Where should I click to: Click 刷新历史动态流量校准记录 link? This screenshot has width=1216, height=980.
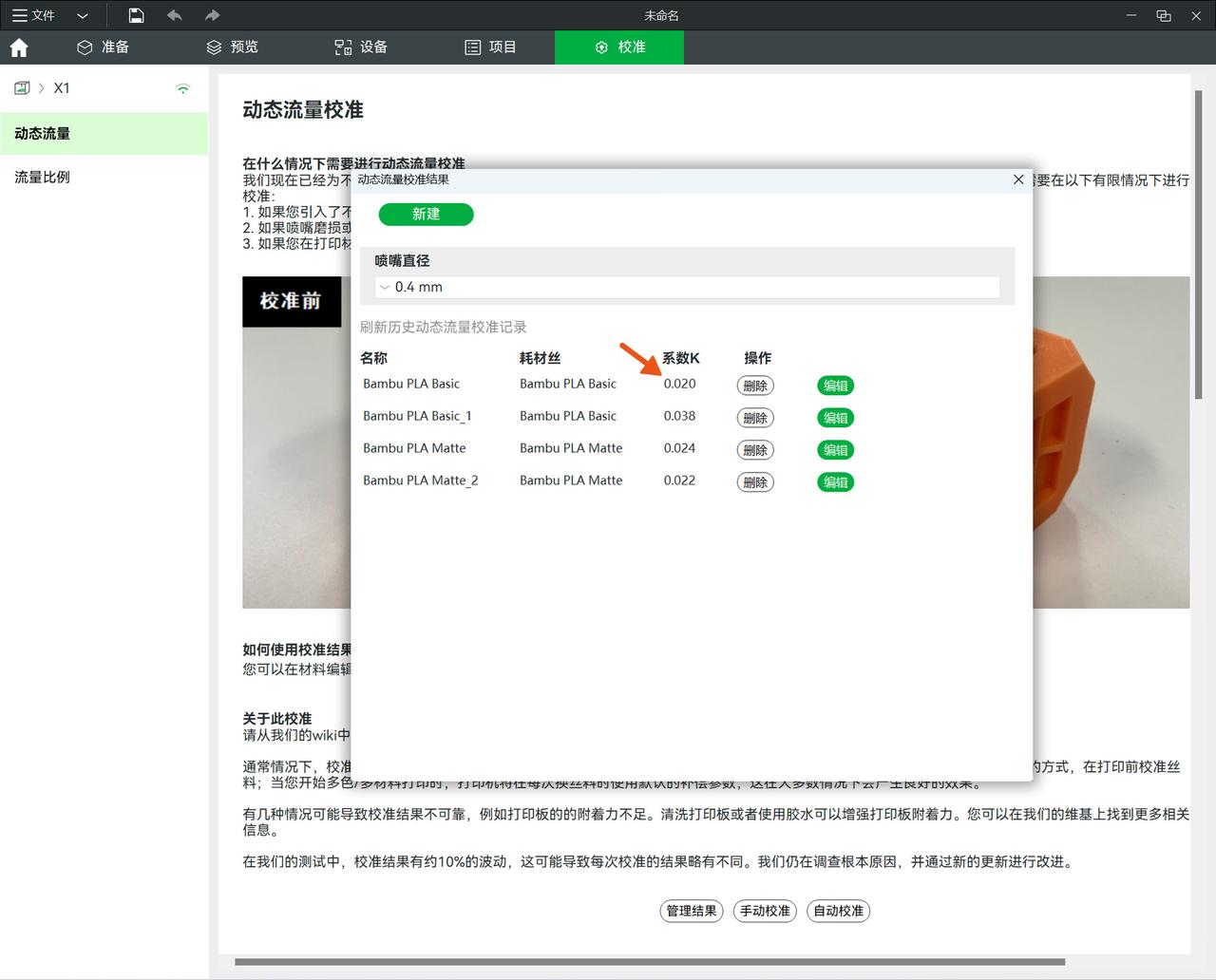coord(443,327)
